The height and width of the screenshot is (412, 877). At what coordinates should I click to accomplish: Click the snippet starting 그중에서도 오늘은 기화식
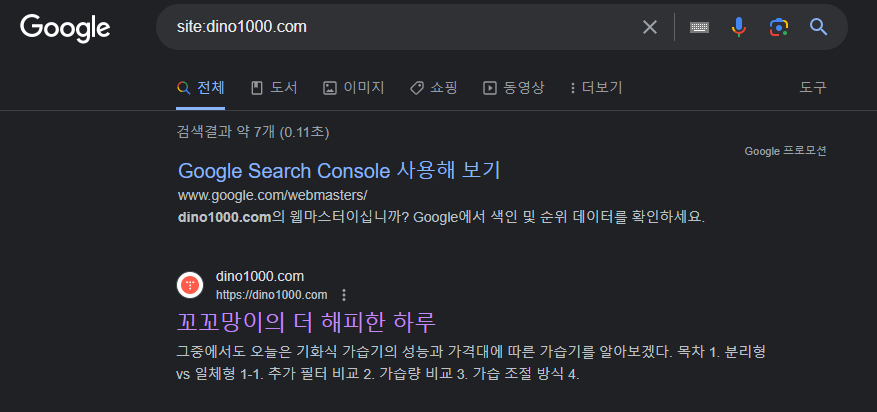point(471,363)
